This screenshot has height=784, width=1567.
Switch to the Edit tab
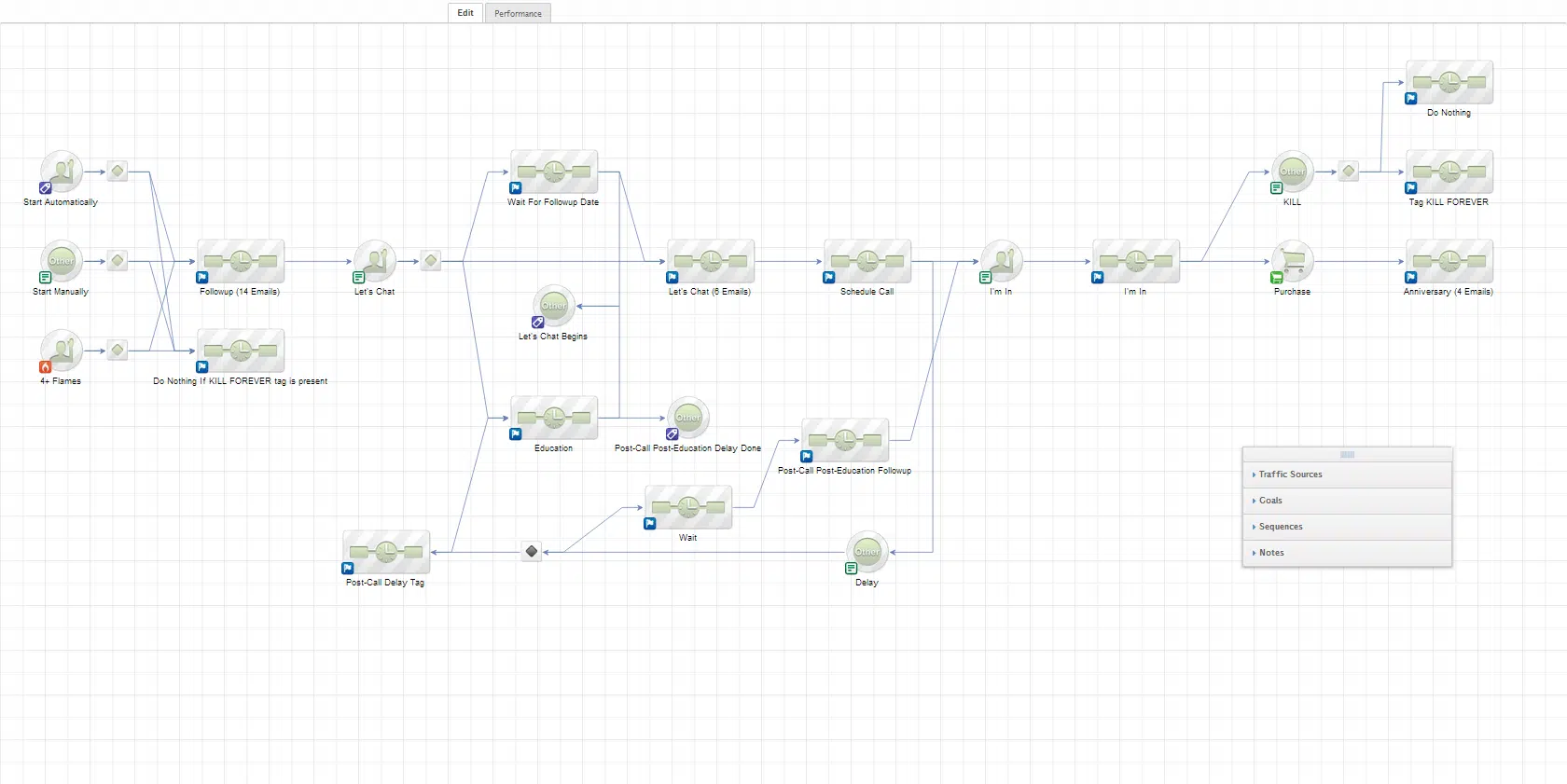pyautogui.click(x=465, y=13)
